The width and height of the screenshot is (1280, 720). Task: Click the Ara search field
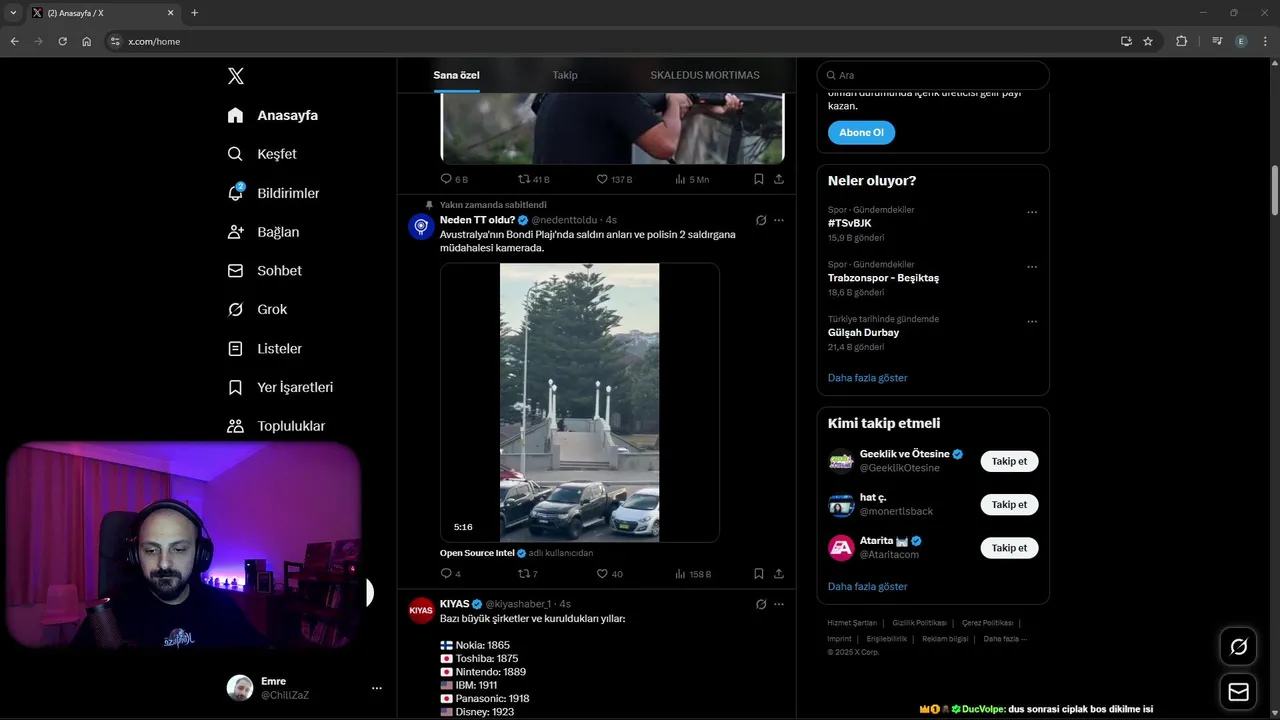click(x=933, y=75)
